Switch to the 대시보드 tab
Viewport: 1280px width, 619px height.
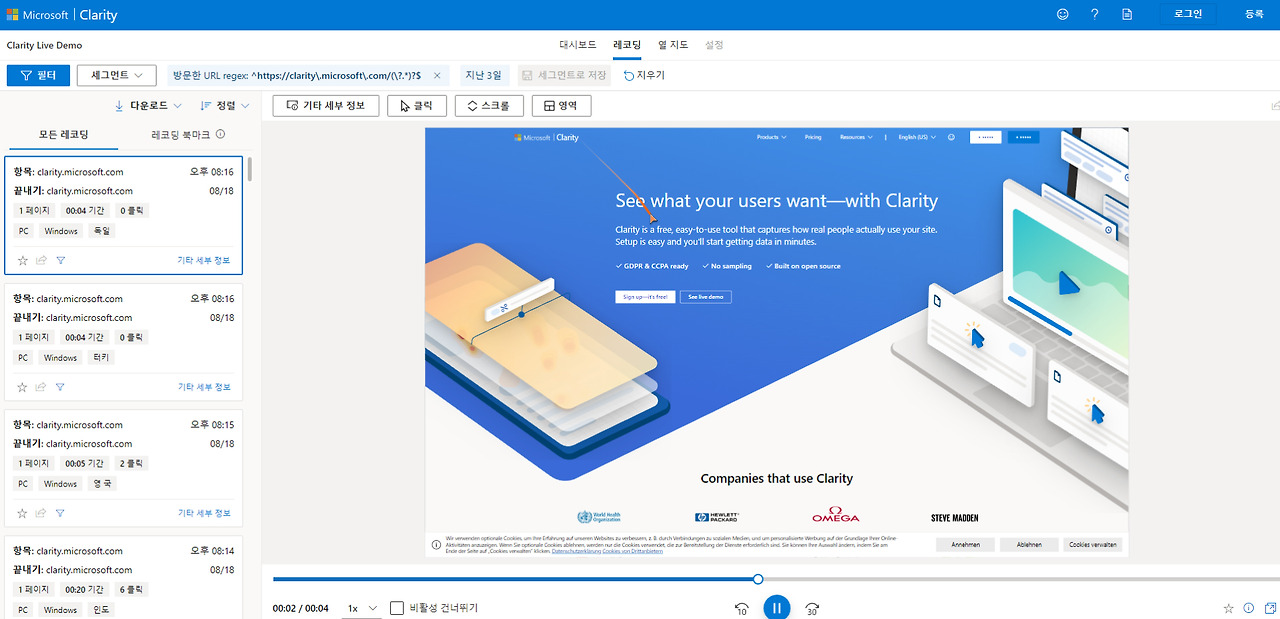578,45
